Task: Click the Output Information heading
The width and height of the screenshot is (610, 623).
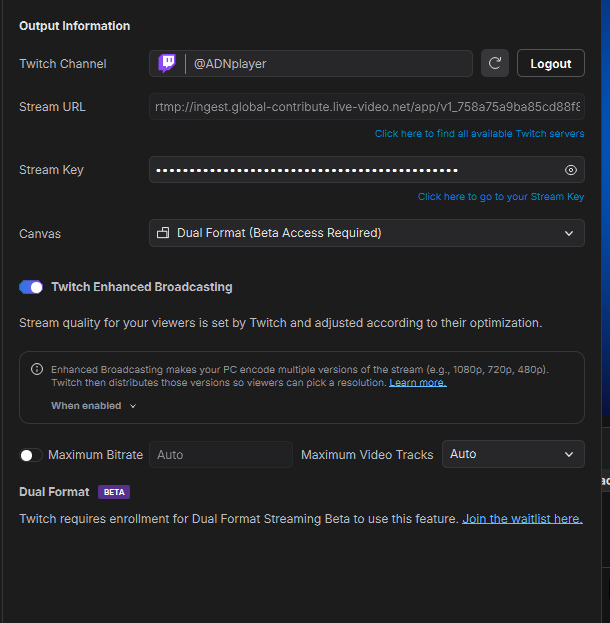Action: point(74,26)
